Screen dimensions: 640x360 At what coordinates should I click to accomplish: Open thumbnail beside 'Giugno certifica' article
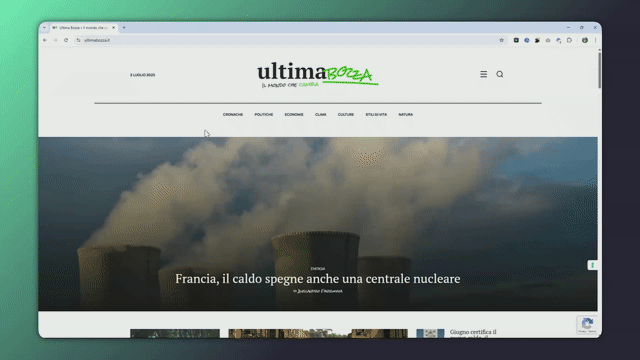tap(430, 333)
